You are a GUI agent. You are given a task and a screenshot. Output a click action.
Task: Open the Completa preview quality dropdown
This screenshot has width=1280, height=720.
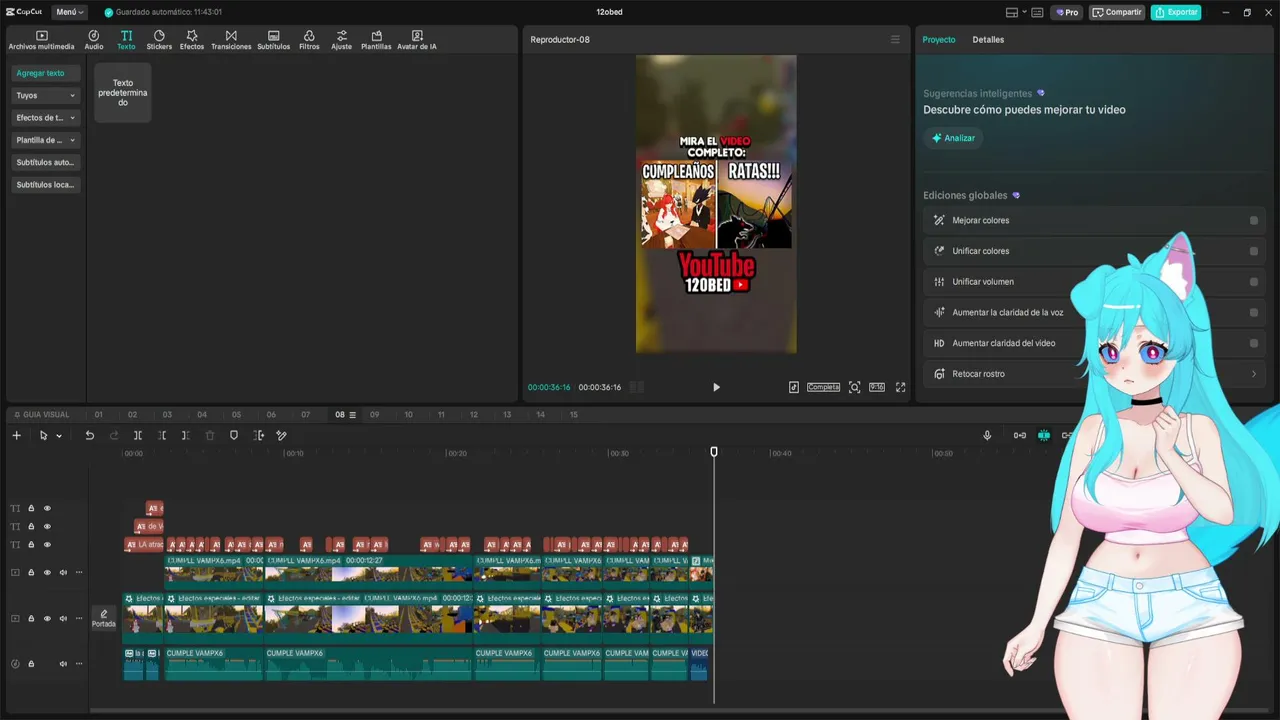[x=823, y=387]
